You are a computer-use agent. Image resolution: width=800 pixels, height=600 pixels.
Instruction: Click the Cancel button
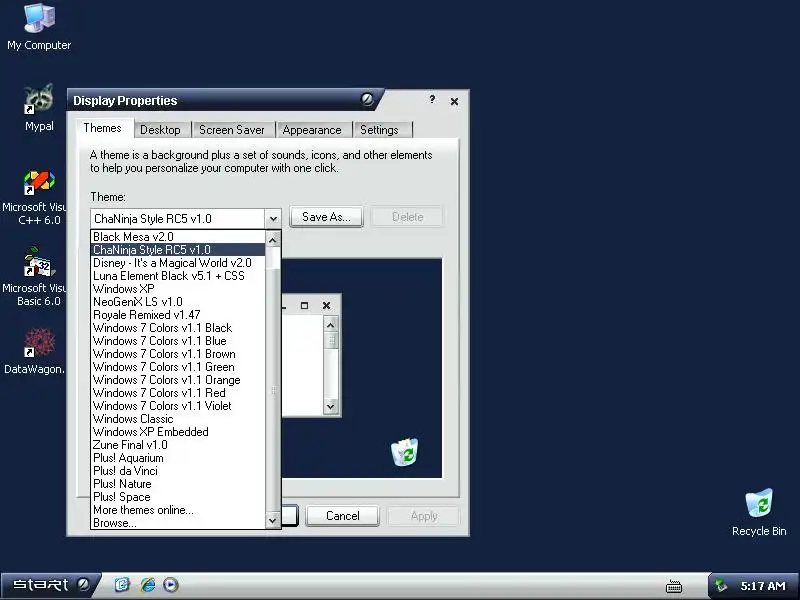coord(342,516)
